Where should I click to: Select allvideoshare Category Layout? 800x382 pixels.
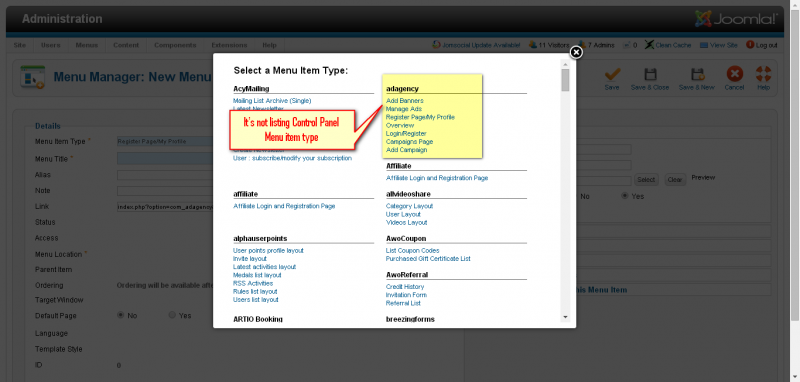point(410,206)
